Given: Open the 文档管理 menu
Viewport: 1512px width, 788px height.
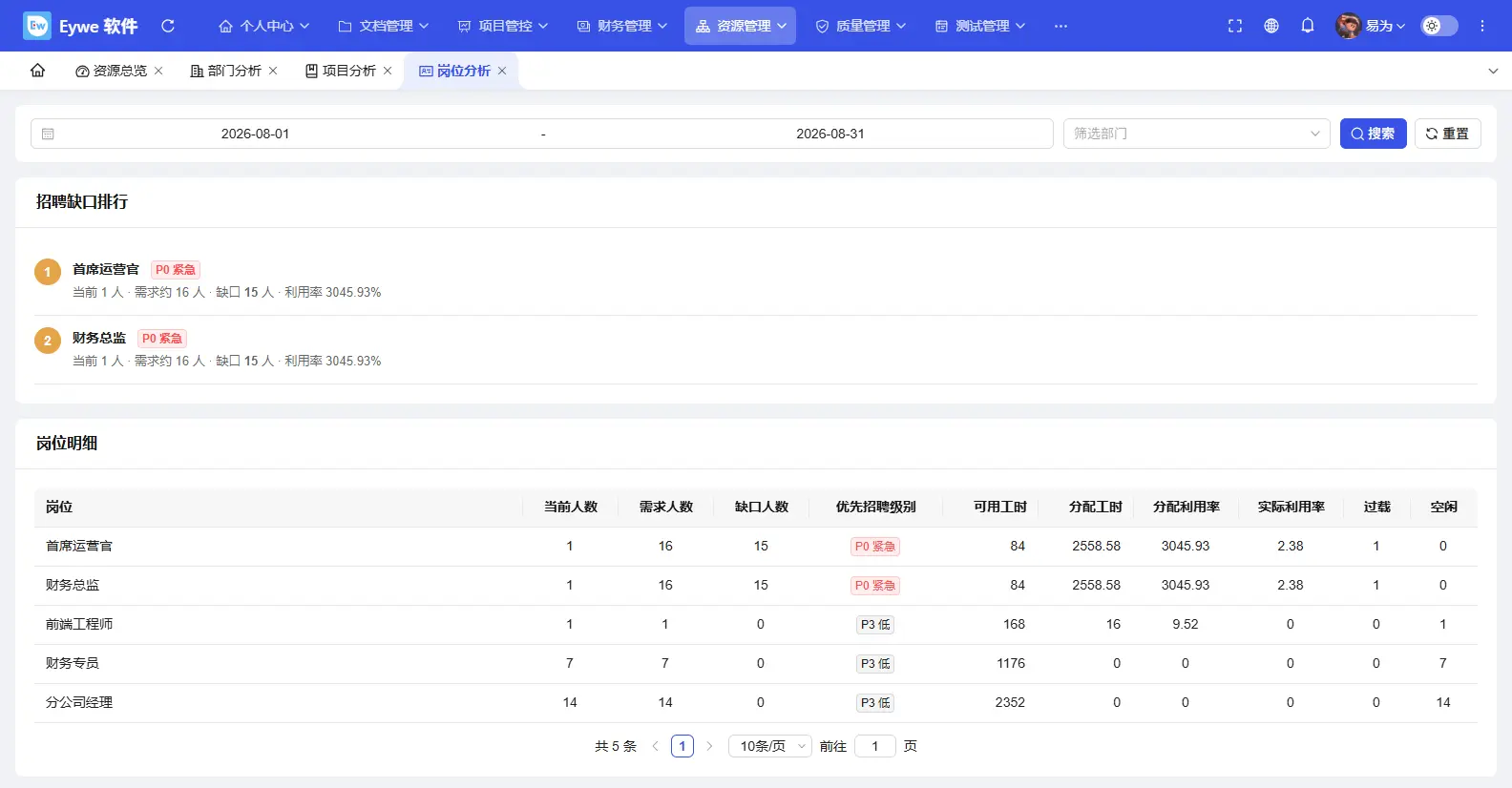Looking at the screenshot, I should point(384,26).
